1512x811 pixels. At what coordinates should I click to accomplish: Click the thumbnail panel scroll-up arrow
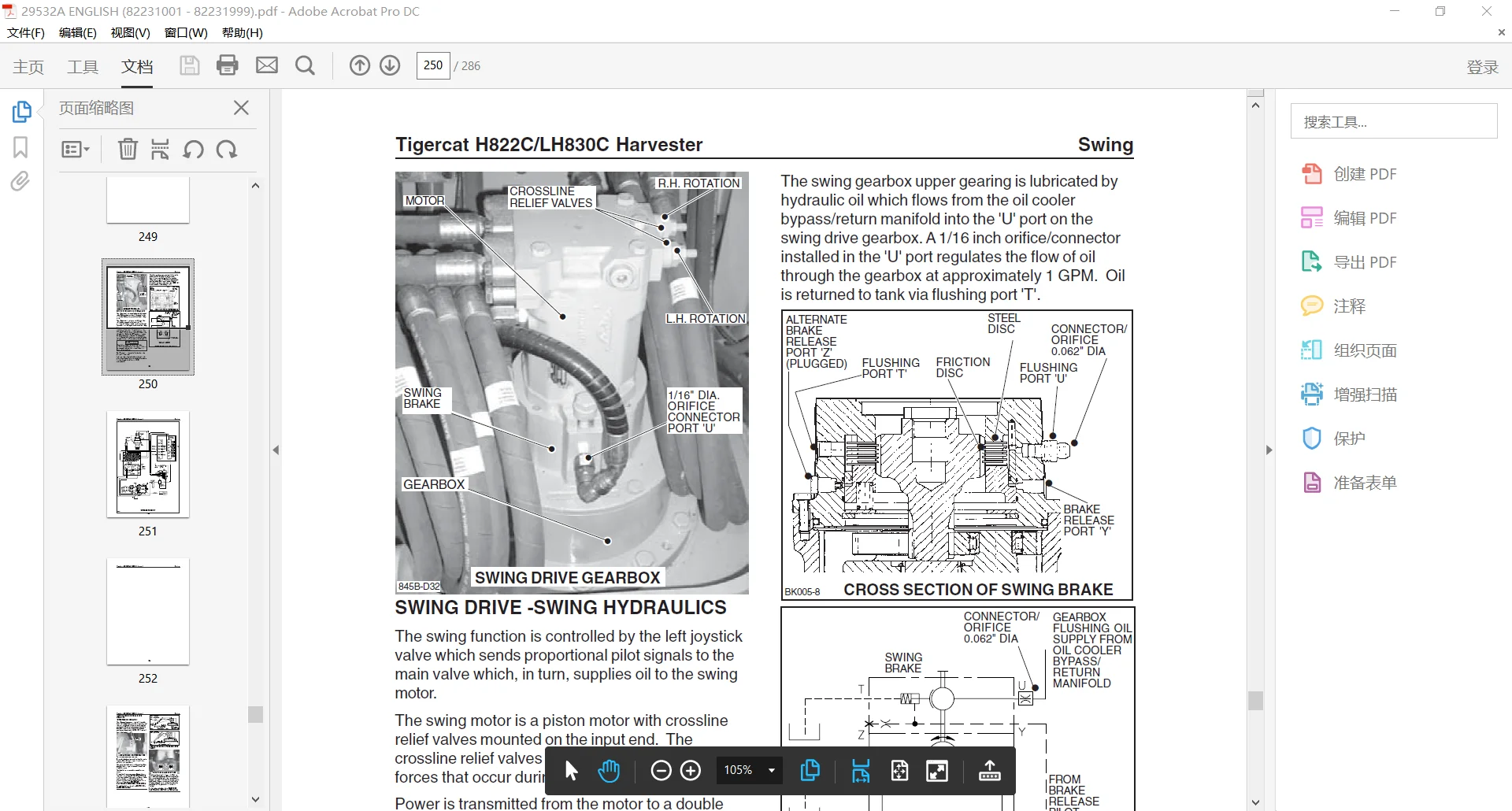tap(255, 186)
